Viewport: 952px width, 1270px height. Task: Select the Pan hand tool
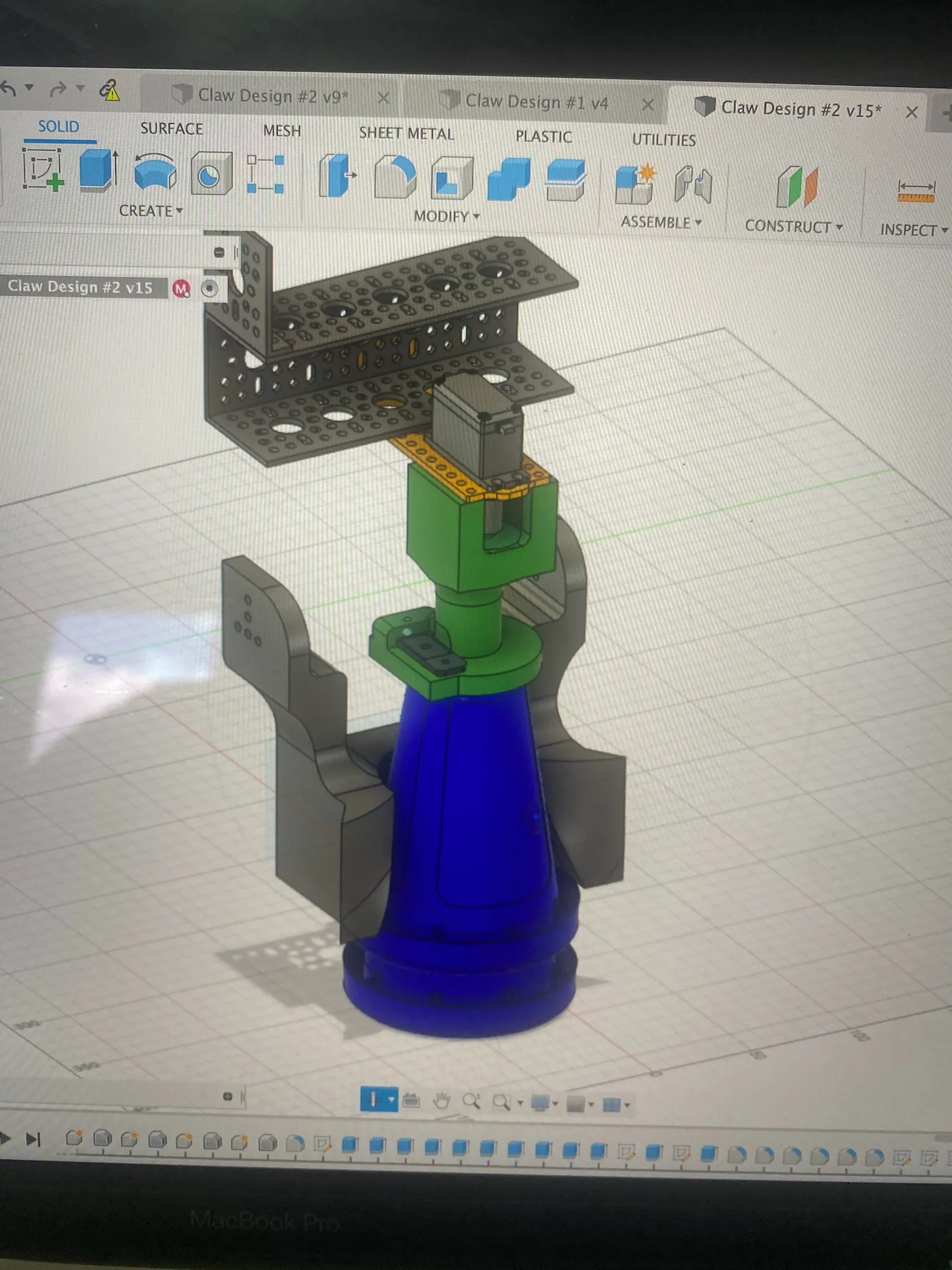click(441, 1101)
